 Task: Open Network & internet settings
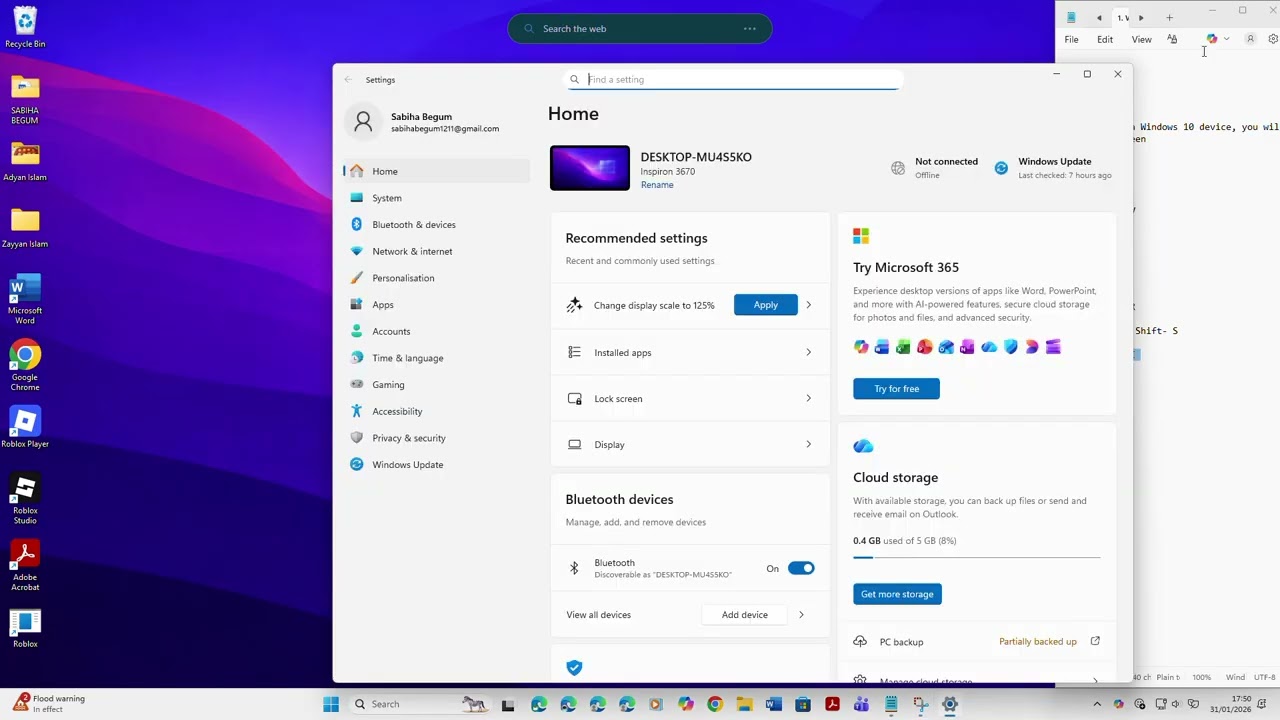(436, 251)
